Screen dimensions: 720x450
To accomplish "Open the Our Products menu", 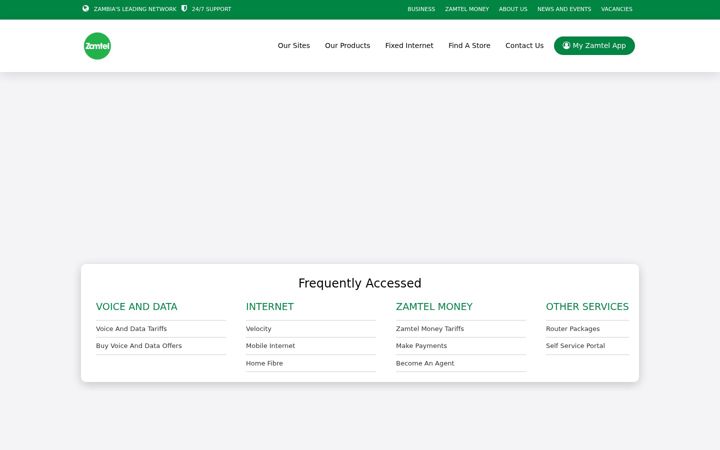I will coord(348,45).
